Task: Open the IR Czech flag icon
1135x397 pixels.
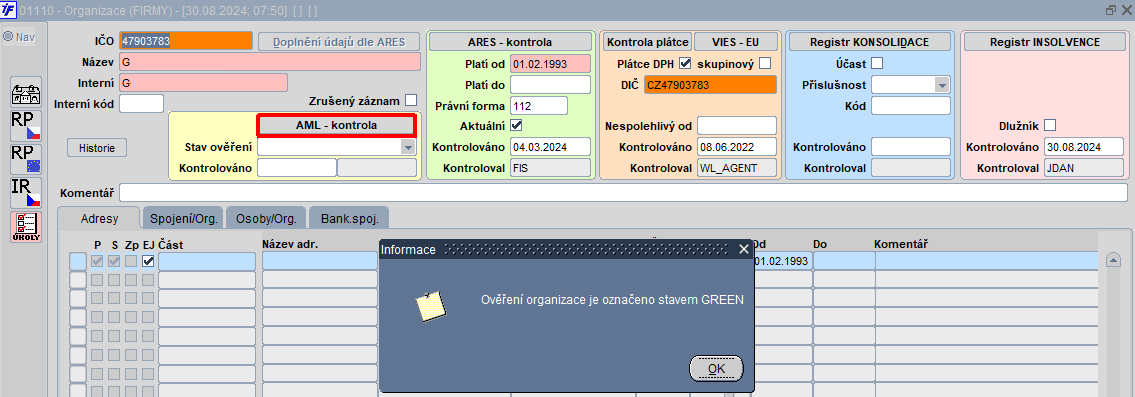Action: point(26,193)
